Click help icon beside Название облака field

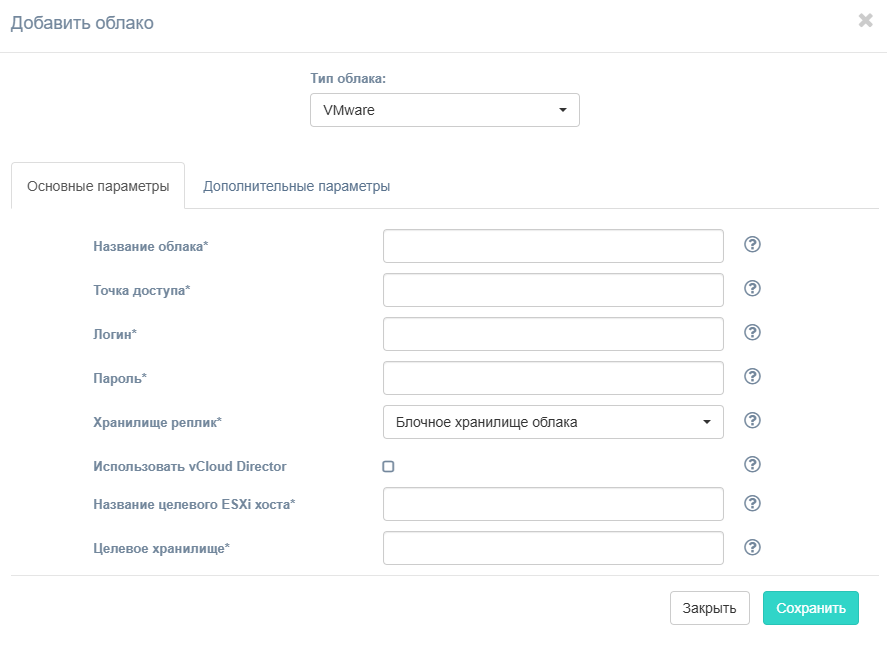pyautogui.click(x=752, y=244)
